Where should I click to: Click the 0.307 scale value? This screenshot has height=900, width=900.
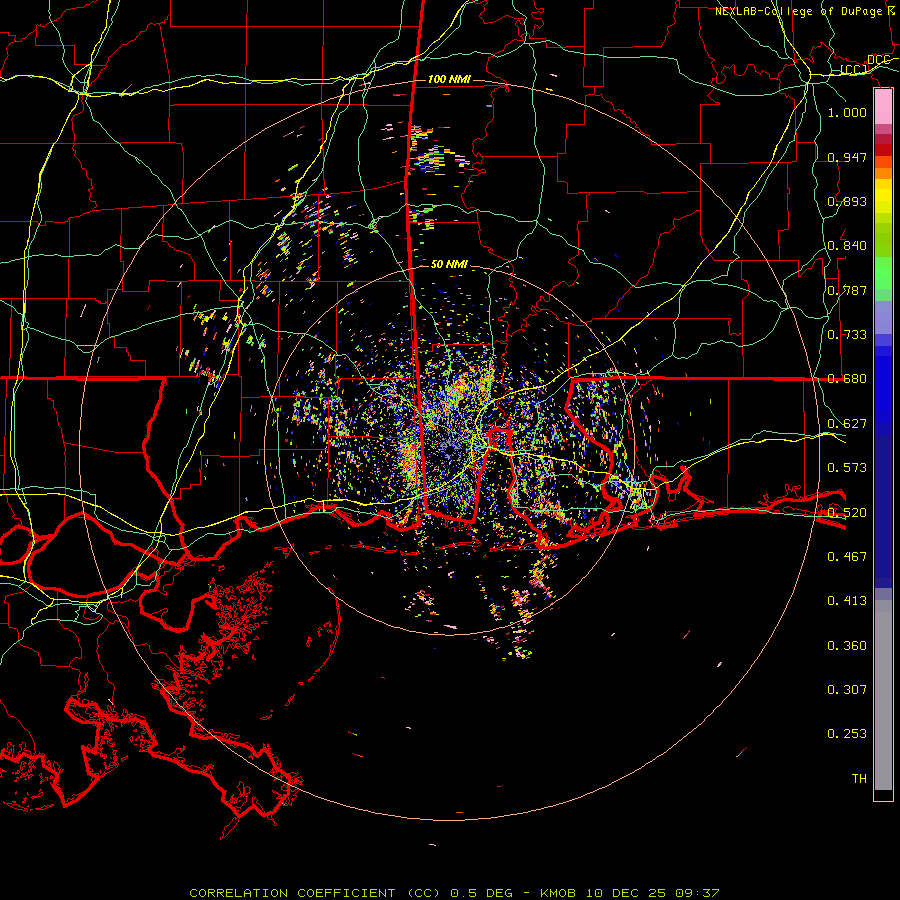pyautogui.click(x=847, y=689)
